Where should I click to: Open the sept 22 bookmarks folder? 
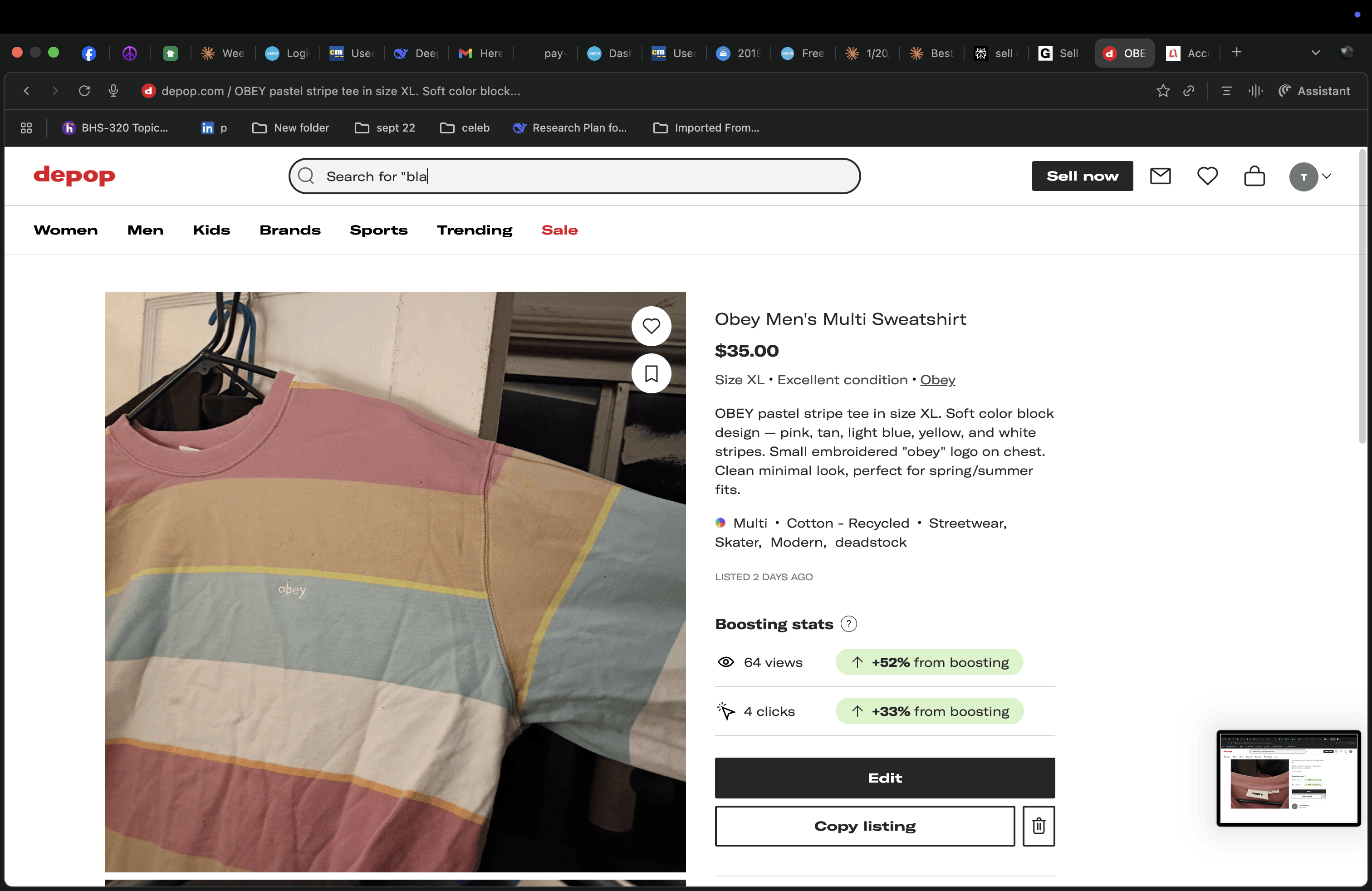tap(385, 128)
